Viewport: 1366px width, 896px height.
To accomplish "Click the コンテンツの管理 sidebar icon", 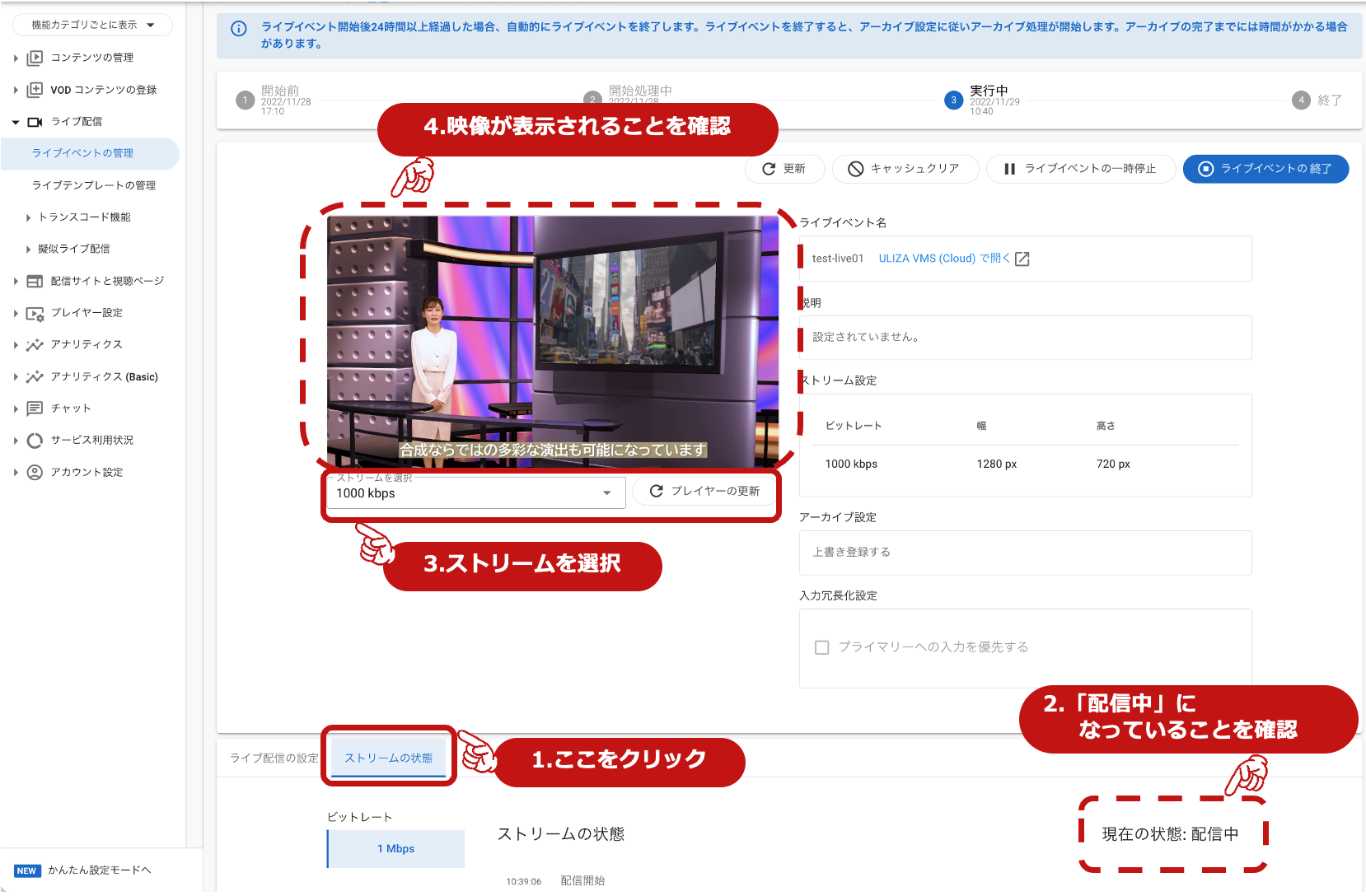I will [x=35, y=58].
